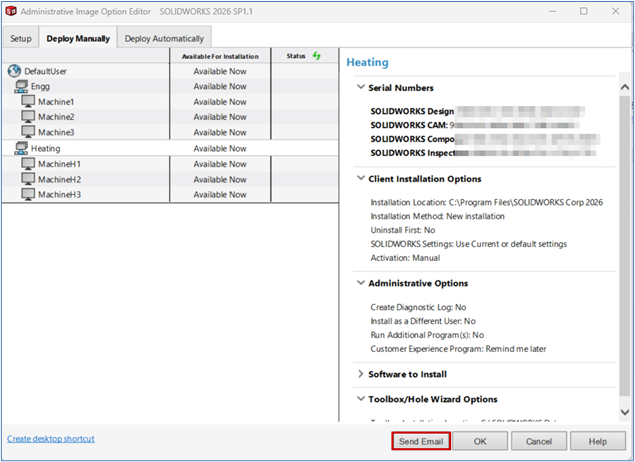Click Create Diagnostic Log: No text
635x462 pixels.
[x=418, y=307]
